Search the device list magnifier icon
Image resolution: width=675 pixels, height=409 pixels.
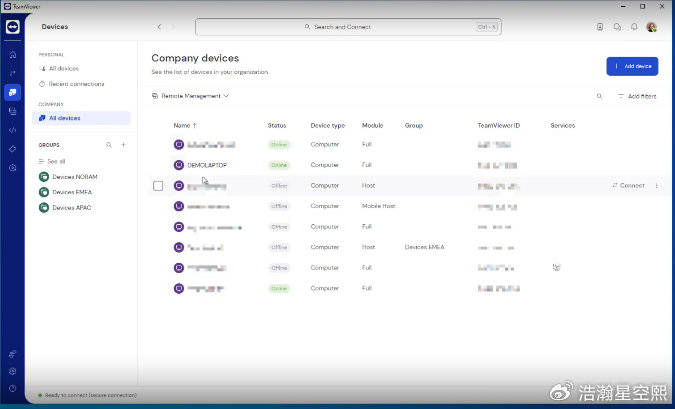point(599,96)
